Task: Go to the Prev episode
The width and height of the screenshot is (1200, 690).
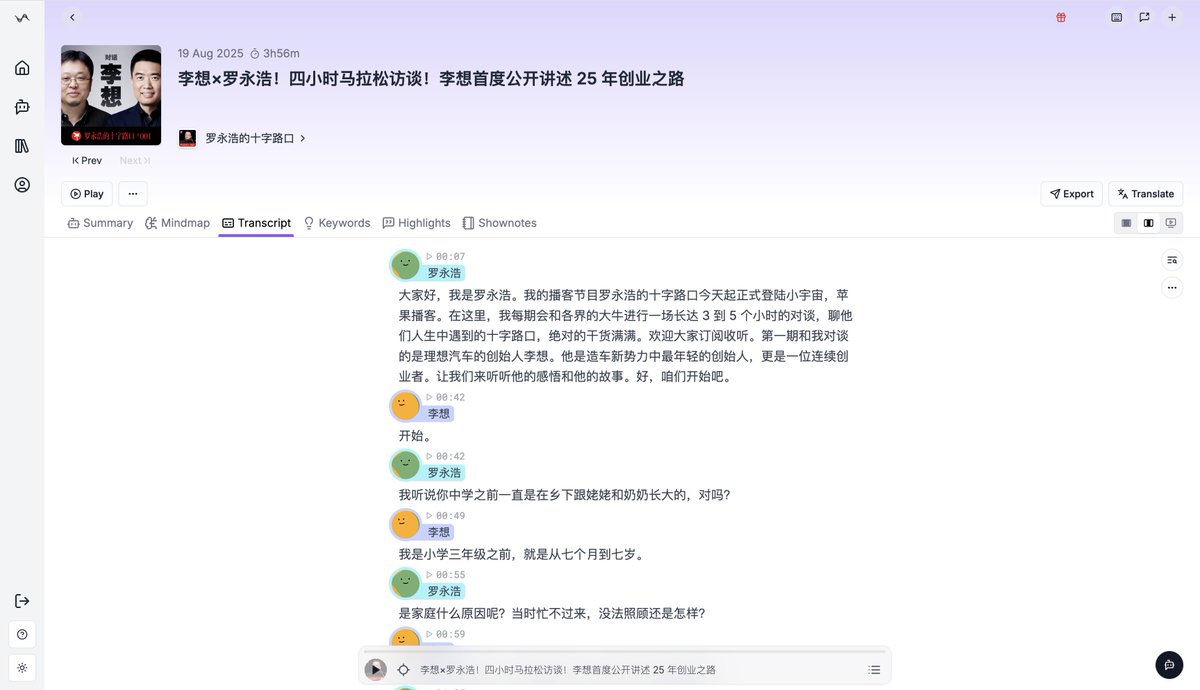Action: (87, 160)
